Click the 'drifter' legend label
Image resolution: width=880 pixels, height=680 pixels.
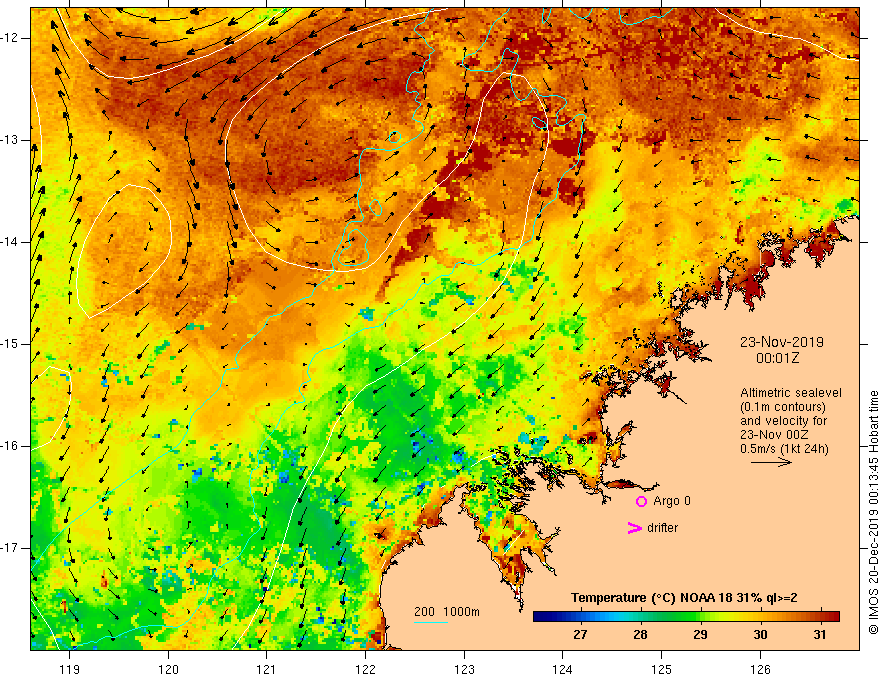pyautogui.click(x=662, y=528)
